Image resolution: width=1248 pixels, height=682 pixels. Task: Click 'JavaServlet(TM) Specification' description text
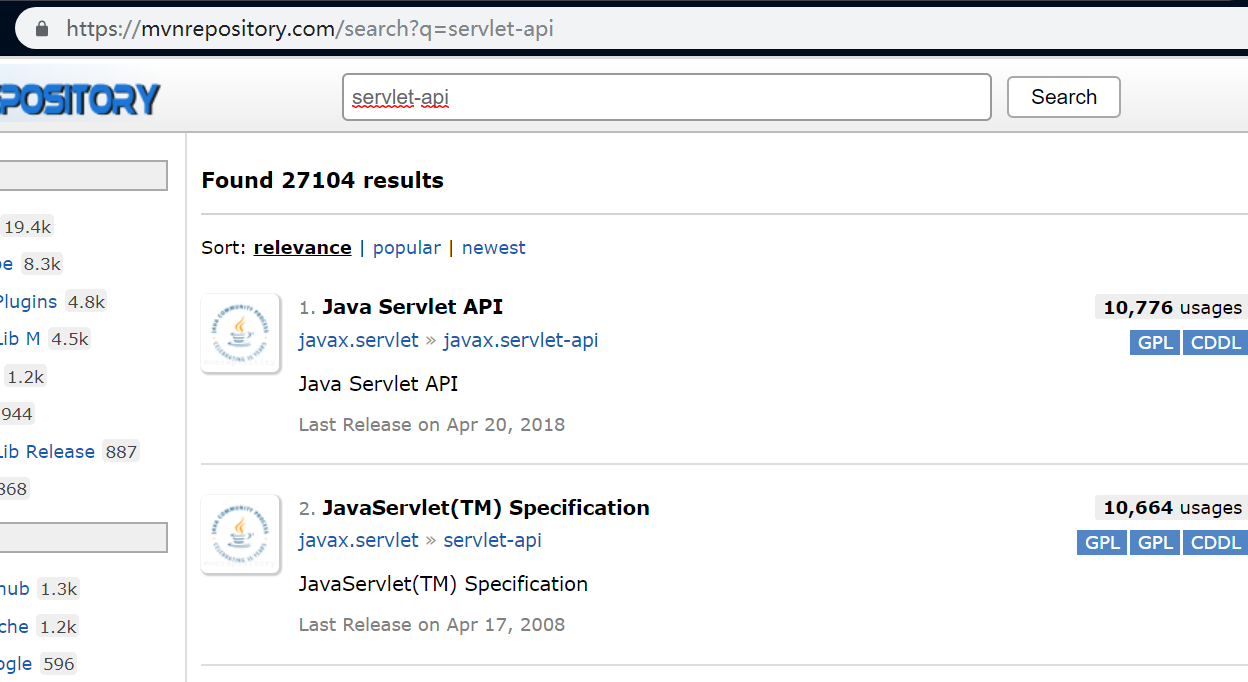pyautogui.click(x=443, y=584)
